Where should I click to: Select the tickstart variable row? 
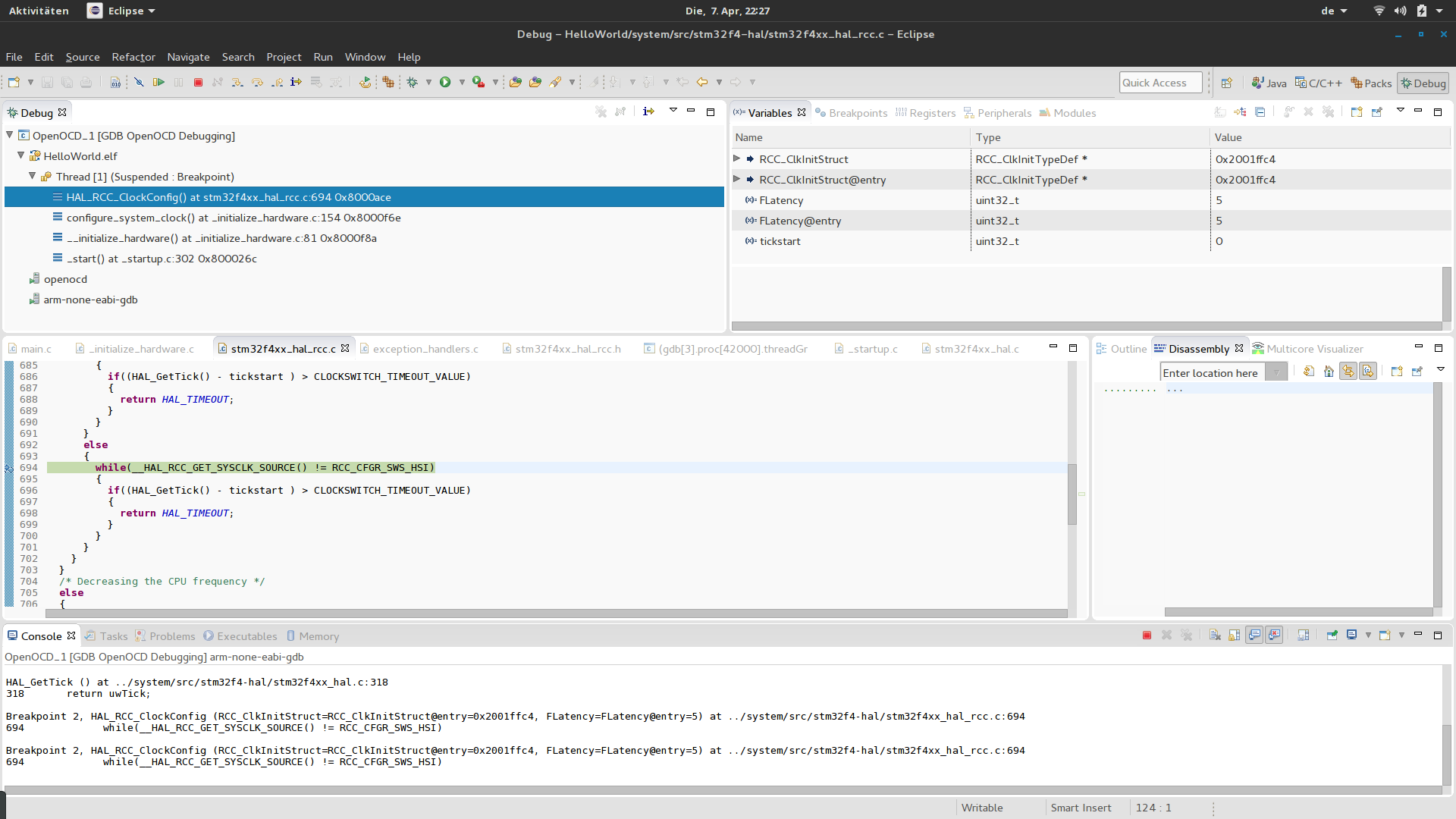[1090, 241]
